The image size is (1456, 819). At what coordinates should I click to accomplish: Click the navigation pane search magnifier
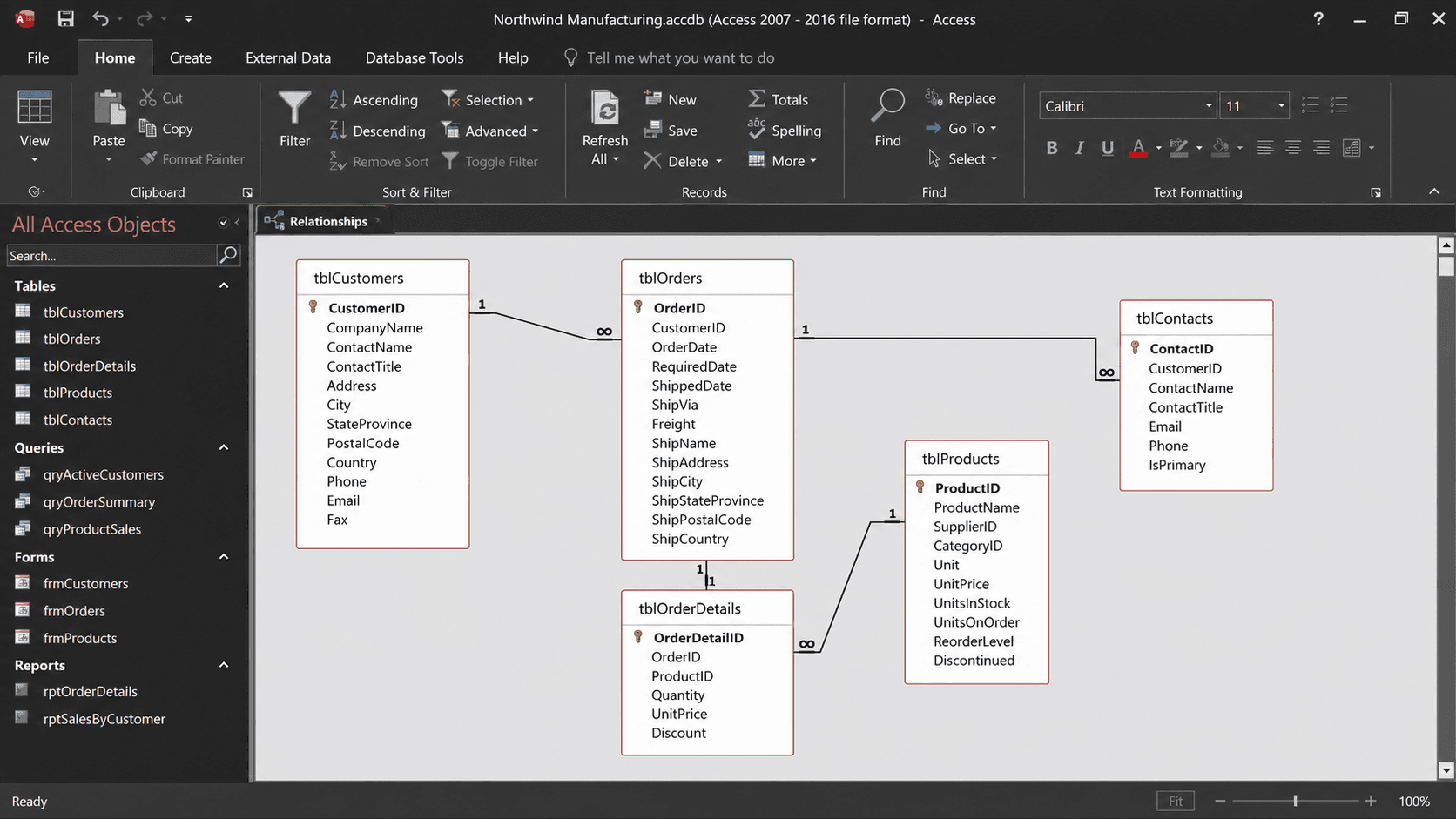click(228, 255)
